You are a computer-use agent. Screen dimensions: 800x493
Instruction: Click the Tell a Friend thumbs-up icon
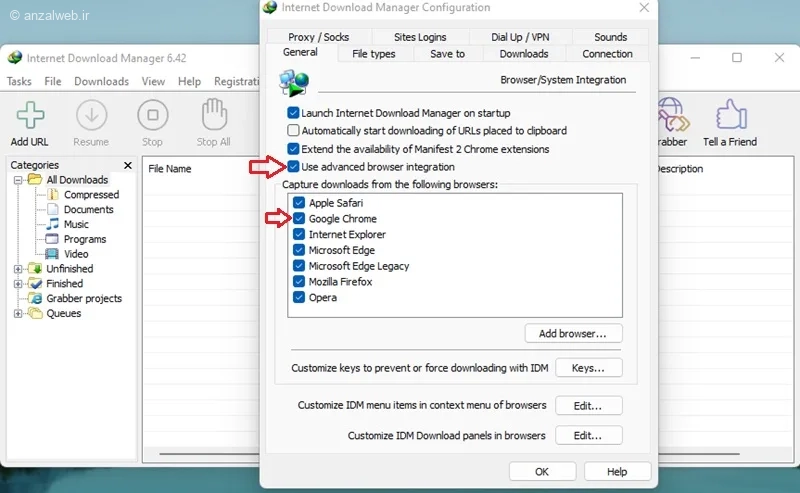(731, 114)
